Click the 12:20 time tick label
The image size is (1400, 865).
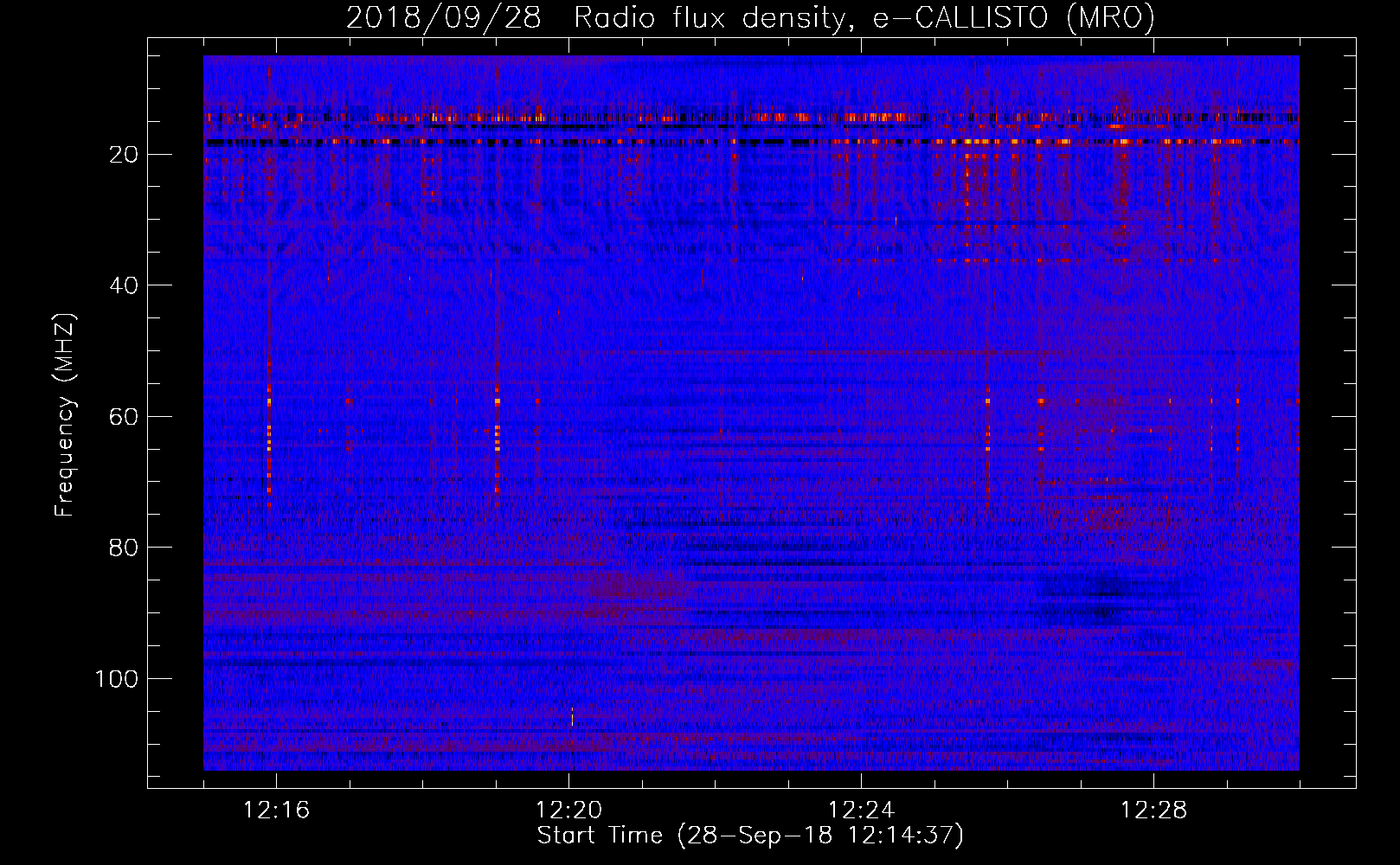click(568, 811)
